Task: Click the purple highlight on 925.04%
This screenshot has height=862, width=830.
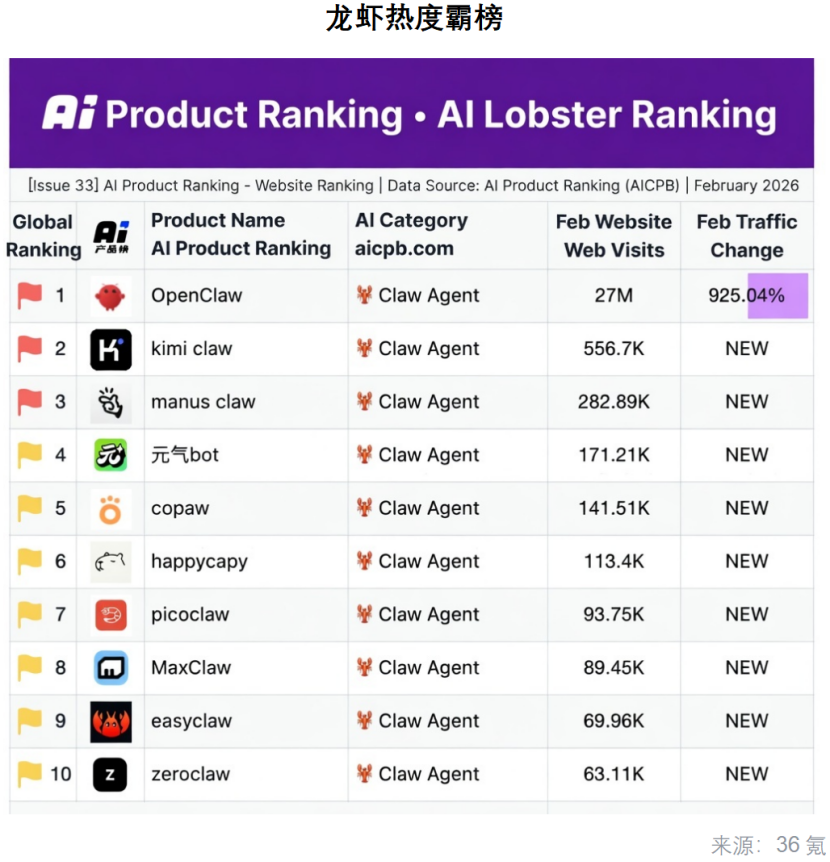Action: (x=778, y=296)
